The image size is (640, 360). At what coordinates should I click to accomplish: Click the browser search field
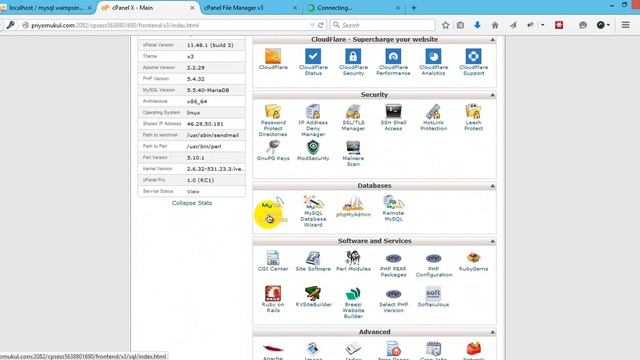tap(383, 25)
